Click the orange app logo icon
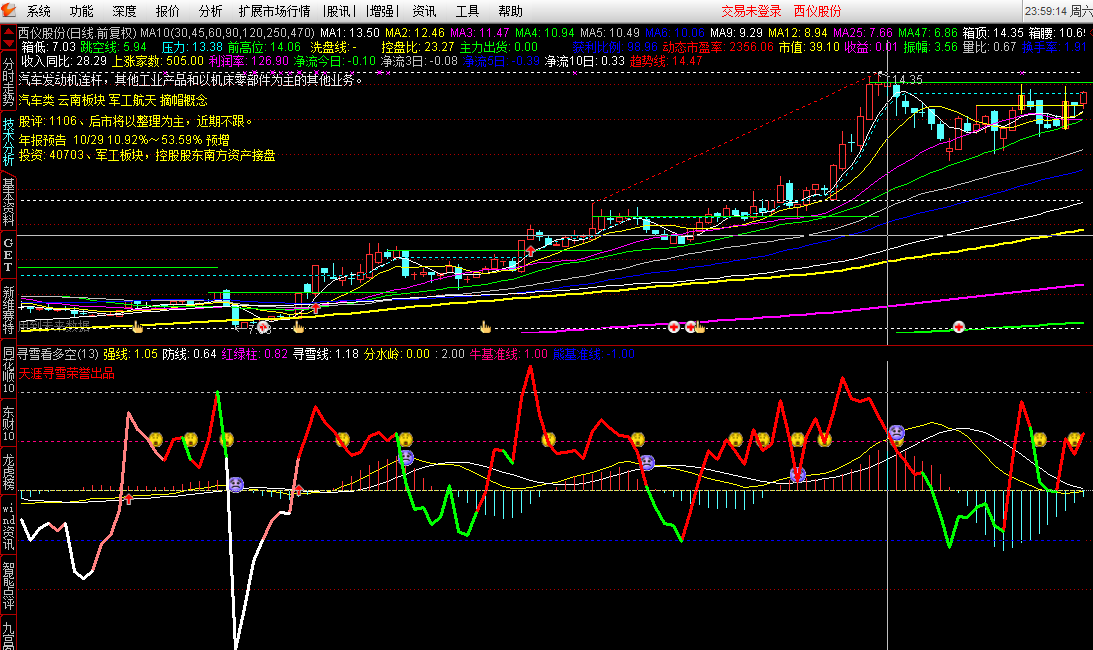1093x650 pixels. (8, 10)
